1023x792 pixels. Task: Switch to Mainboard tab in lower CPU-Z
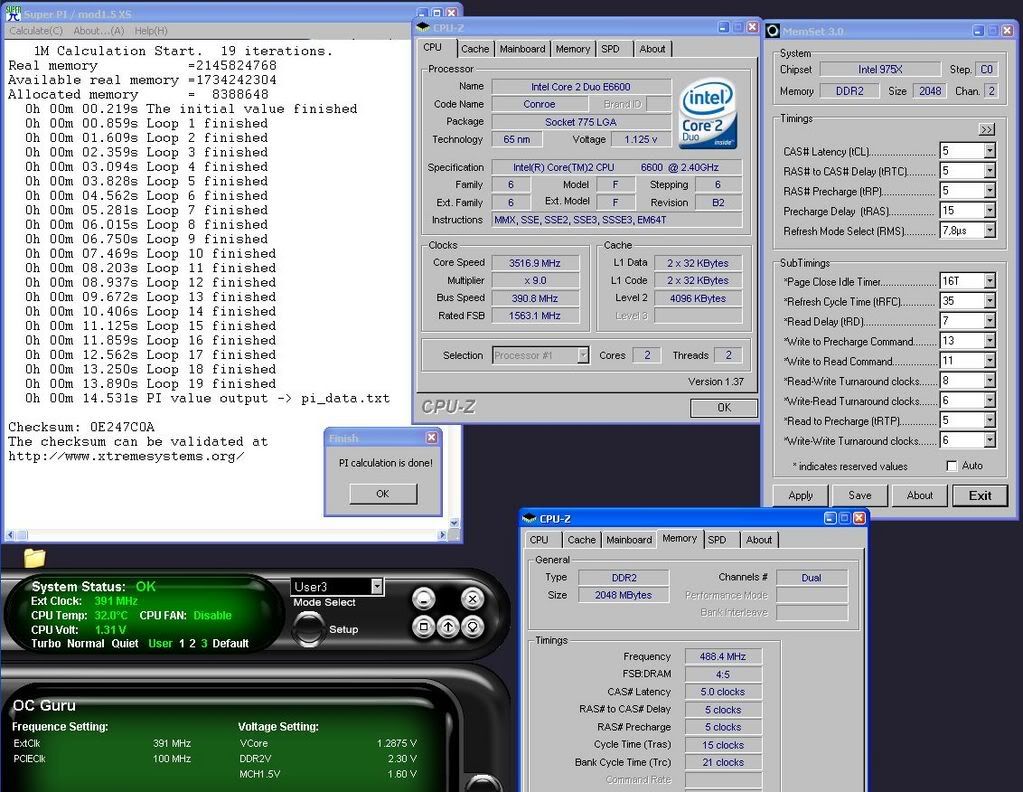(x=629, y=540)
